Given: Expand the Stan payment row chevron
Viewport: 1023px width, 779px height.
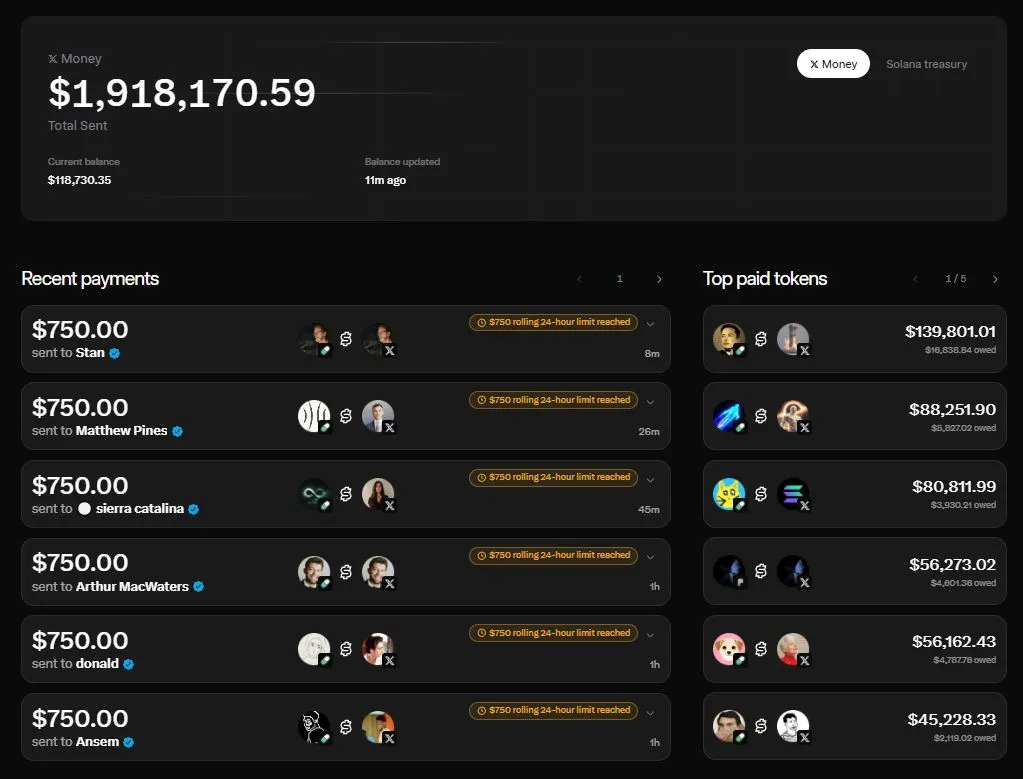Looking at the screenshot, I should (650, 324).
